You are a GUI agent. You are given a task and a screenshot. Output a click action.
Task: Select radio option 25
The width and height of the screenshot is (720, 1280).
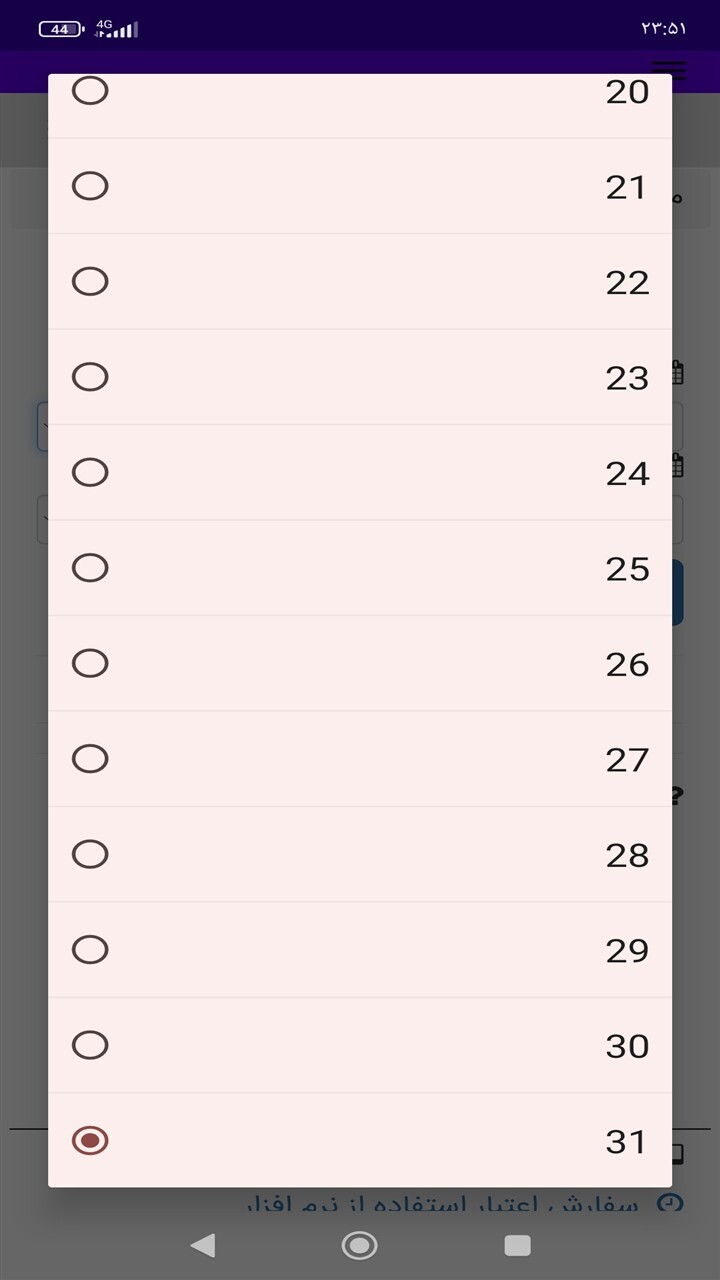[90, 568]
